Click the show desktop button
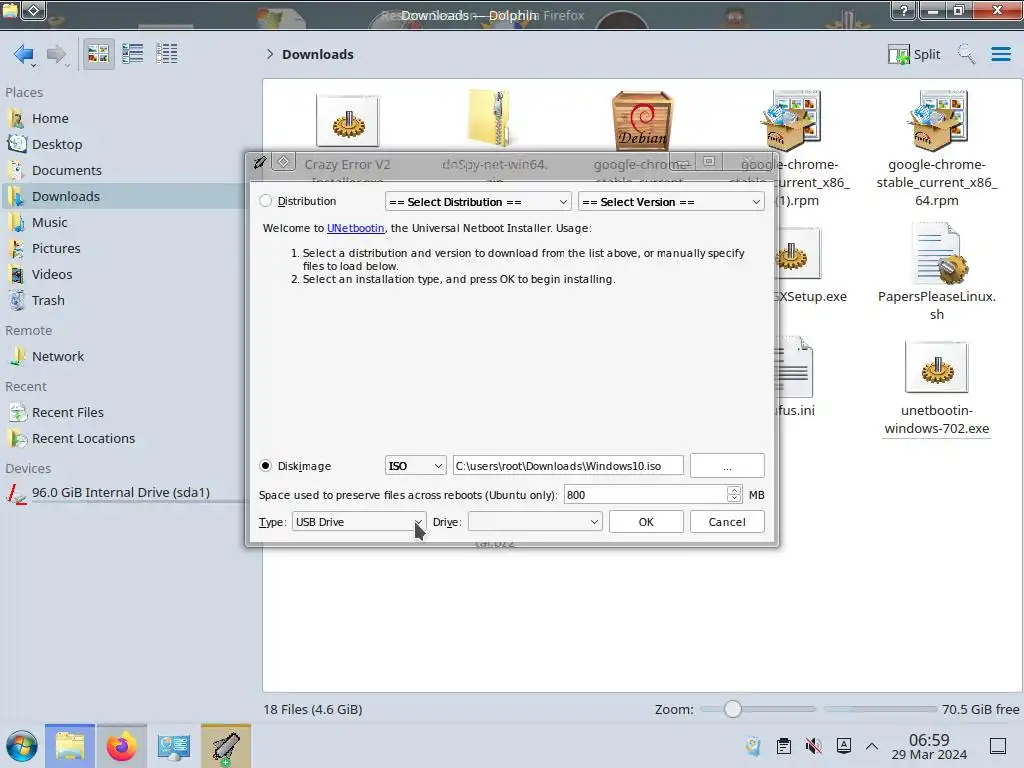The image size is (1024, 768). tap(998, 746)
